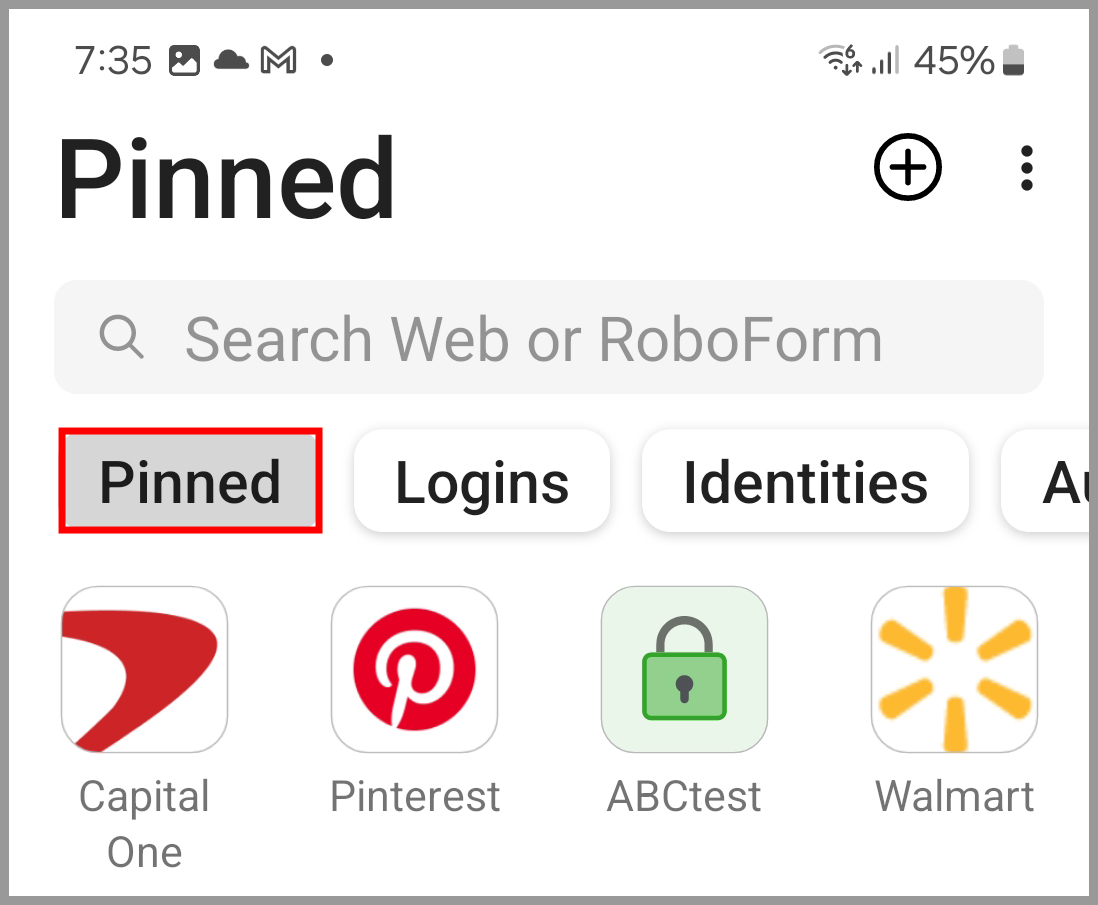Tap the image notification icon in status bar
This screenshot has height=905, width=1098.
click(x=184, y=60)
